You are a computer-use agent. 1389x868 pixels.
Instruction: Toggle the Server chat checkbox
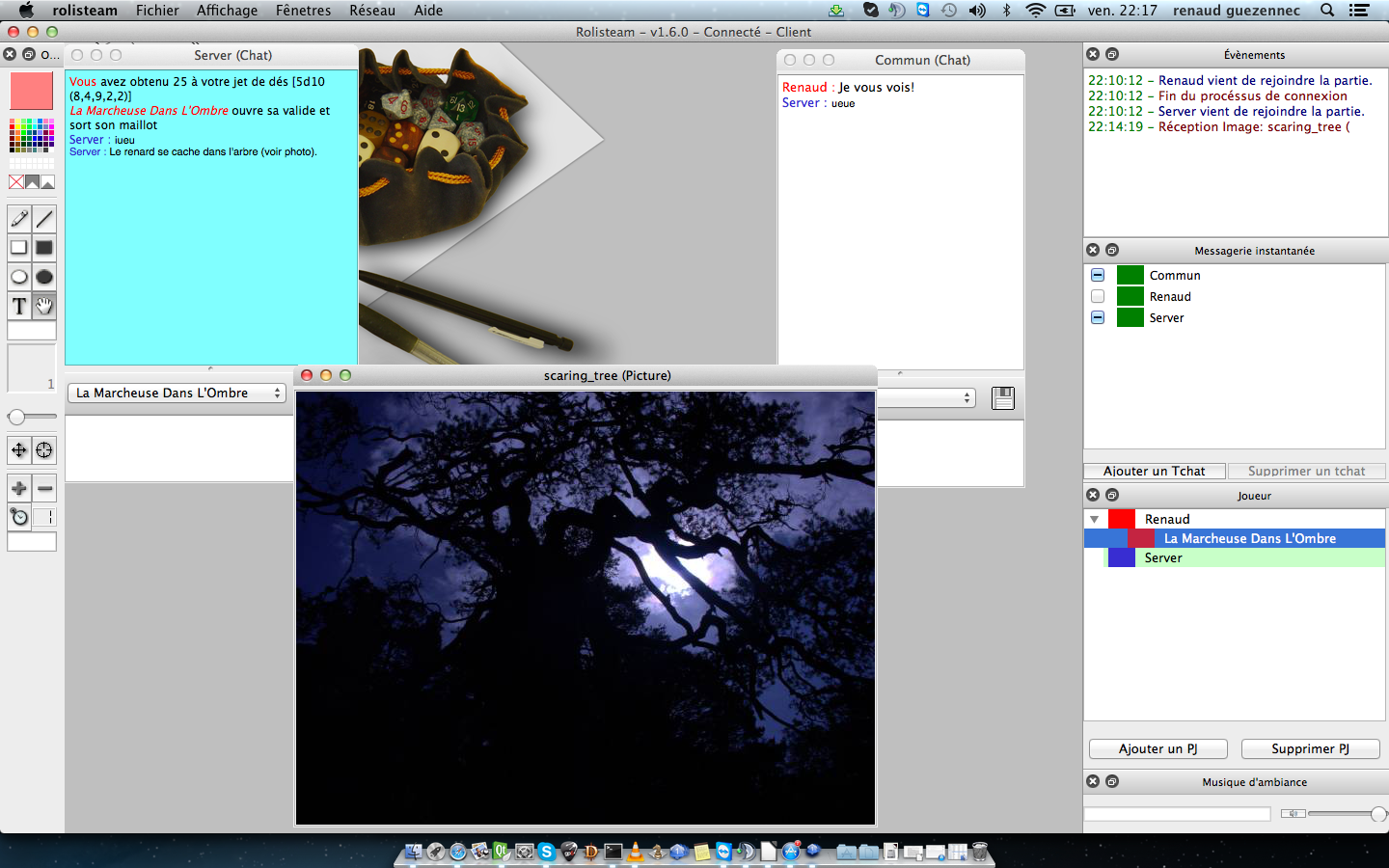pyautogui.click(x=1098, y=317)
